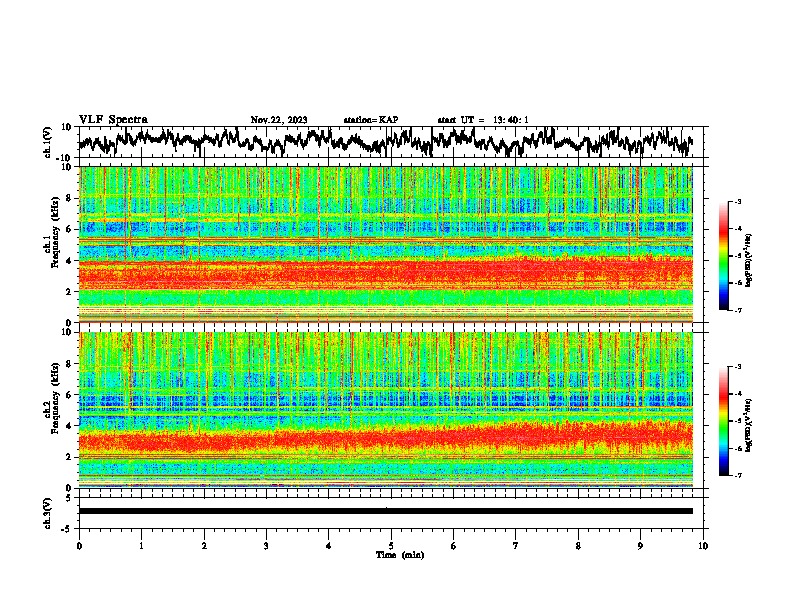Click the black ch.3 voltage bar
Image resolution: width=792 pixels, height=612 pixels.
point(386,511)
